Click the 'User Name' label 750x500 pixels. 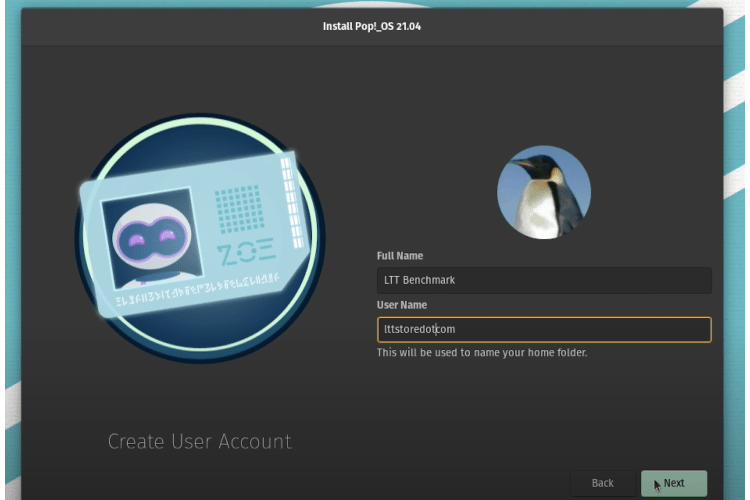(x=402, y=305)
